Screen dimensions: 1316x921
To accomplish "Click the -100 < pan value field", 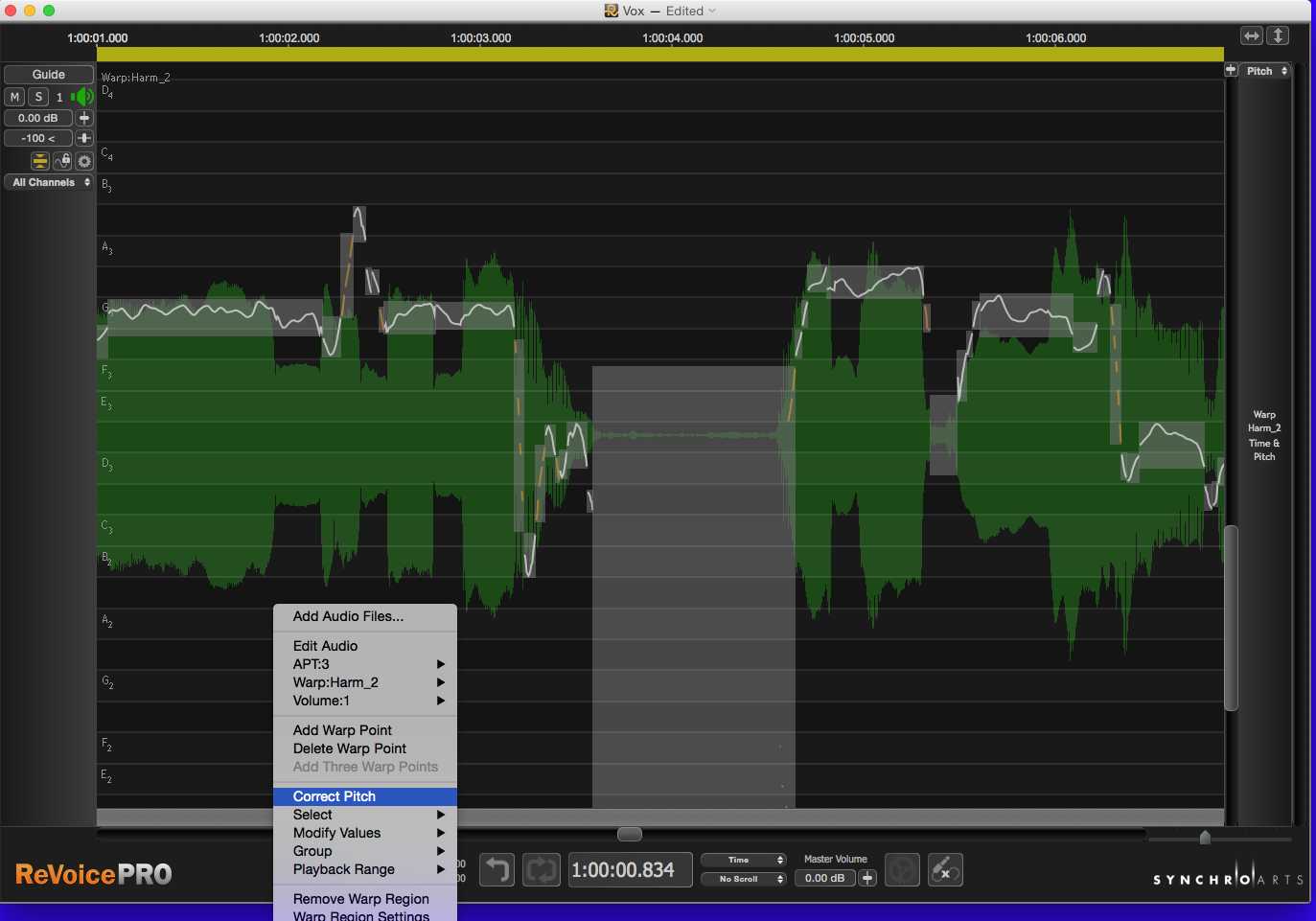I will click(38, 138).
